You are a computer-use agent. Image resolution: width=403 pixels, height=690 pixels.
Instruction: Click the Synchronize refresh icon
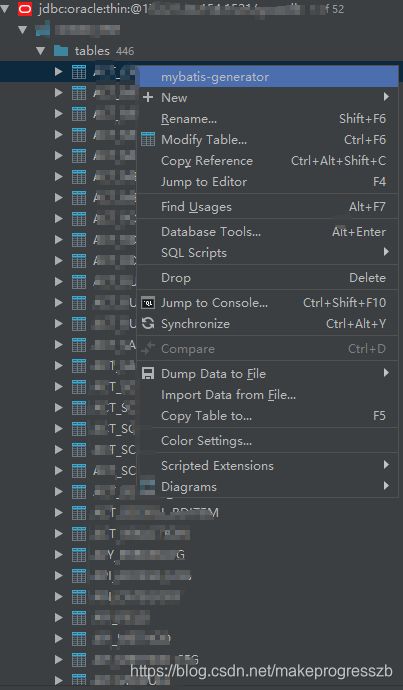click(148, 324)
